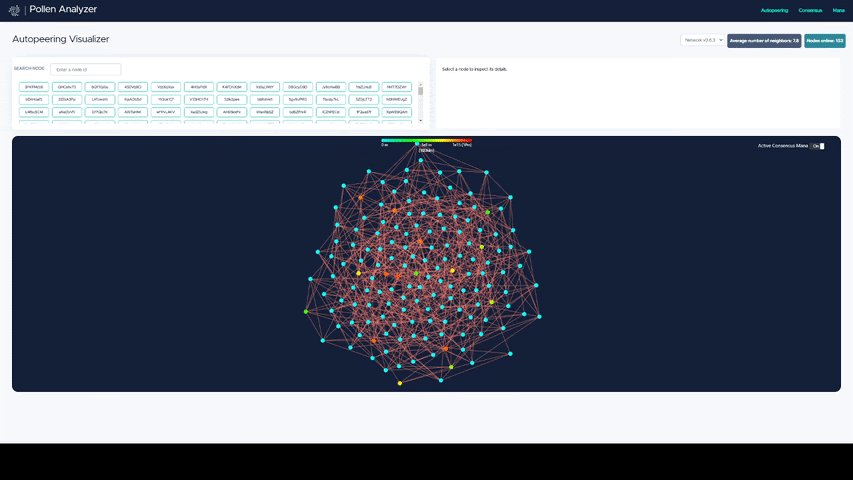Viewport: 853px width, 480px height.
Task: Click the Average number of neighbors badge
Action: 764,40
